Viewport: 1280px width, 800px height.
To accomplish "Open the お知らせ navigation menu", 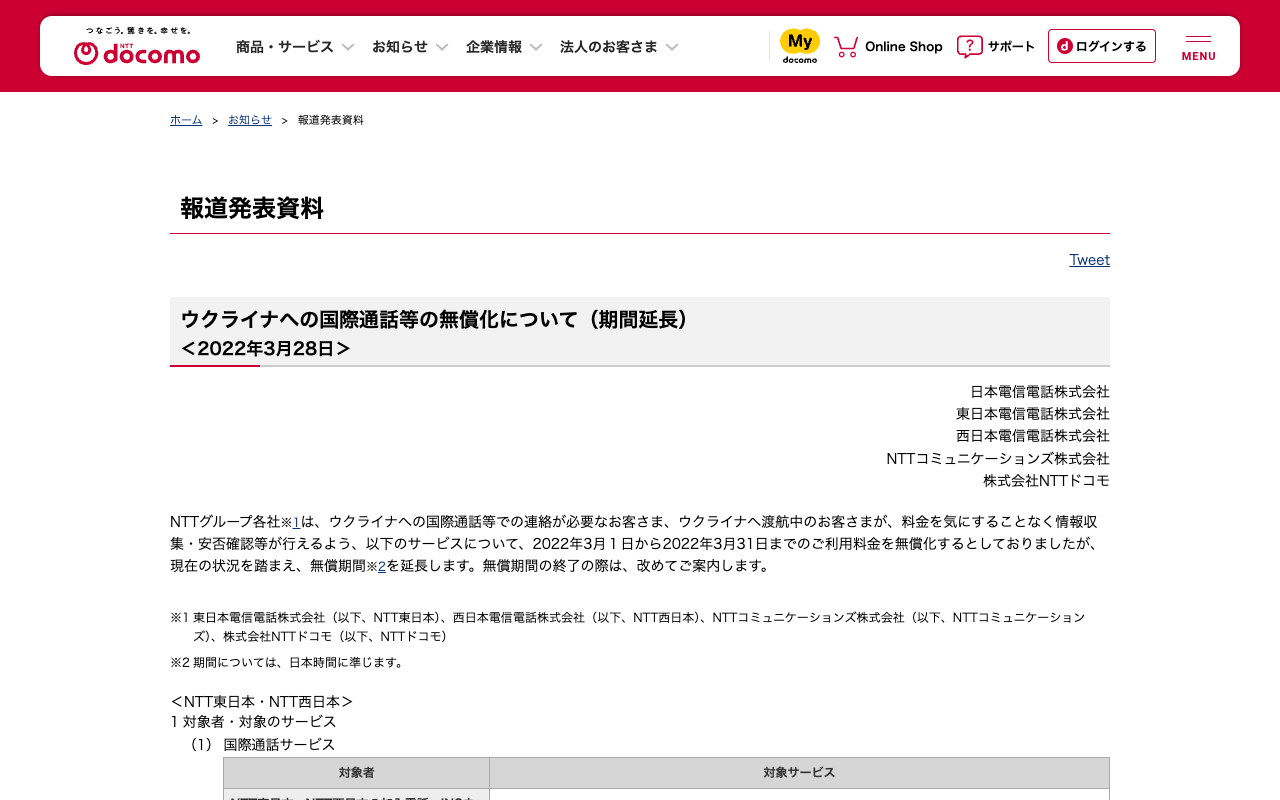I will click(400, 47).
